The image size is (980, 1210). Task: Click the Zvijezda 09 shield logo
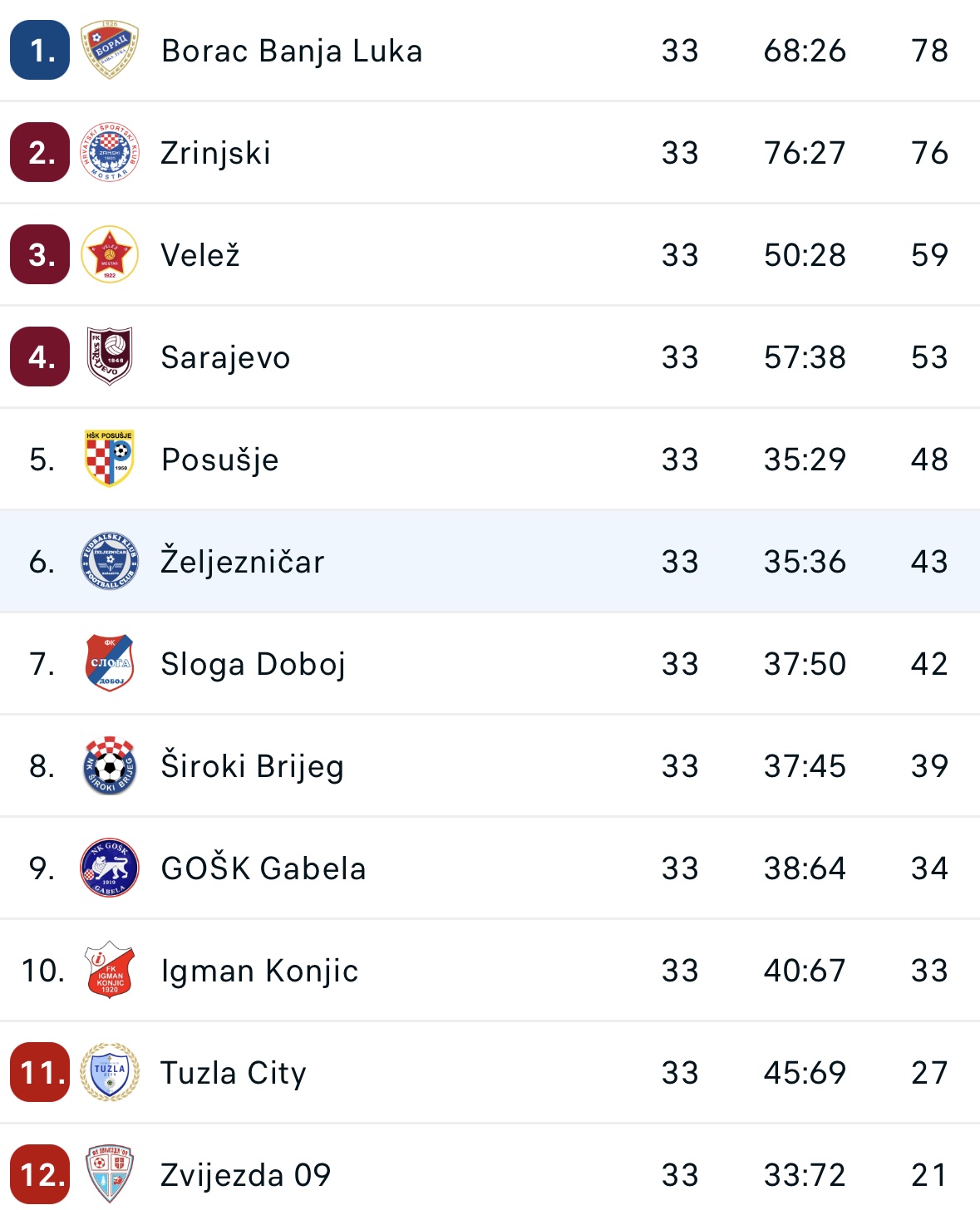click(110, 1174)
